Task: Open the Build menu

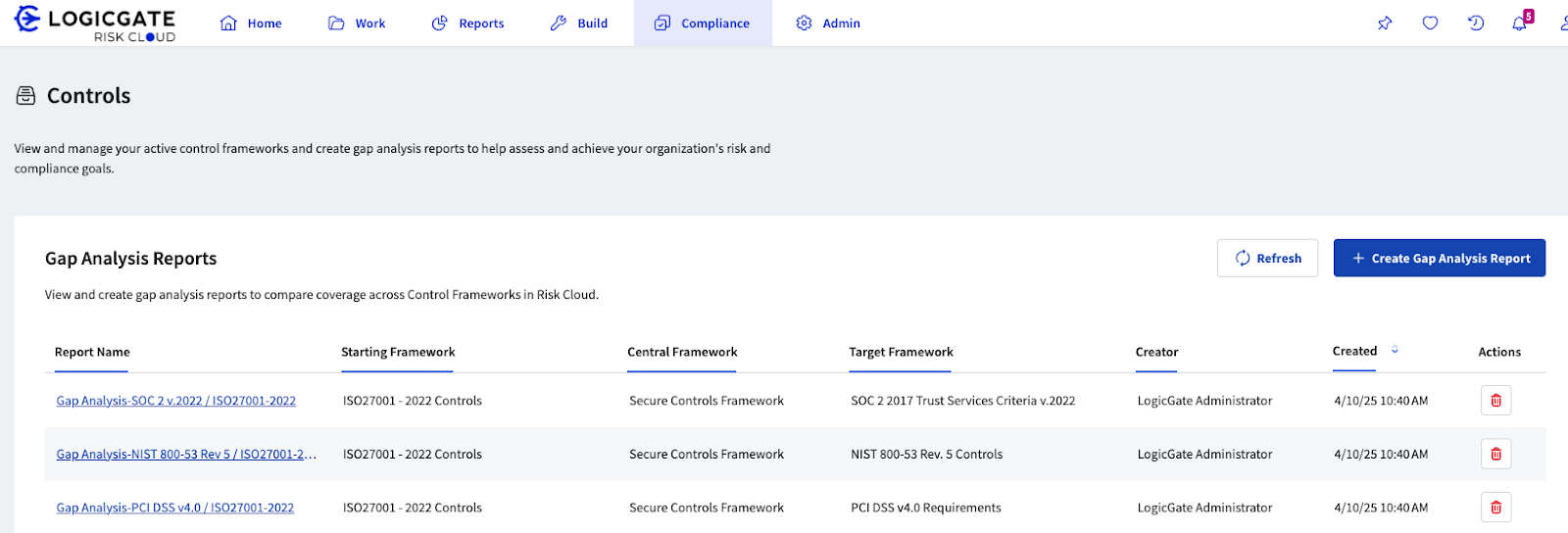Action: pyautogui.click(x=579, y=24)
